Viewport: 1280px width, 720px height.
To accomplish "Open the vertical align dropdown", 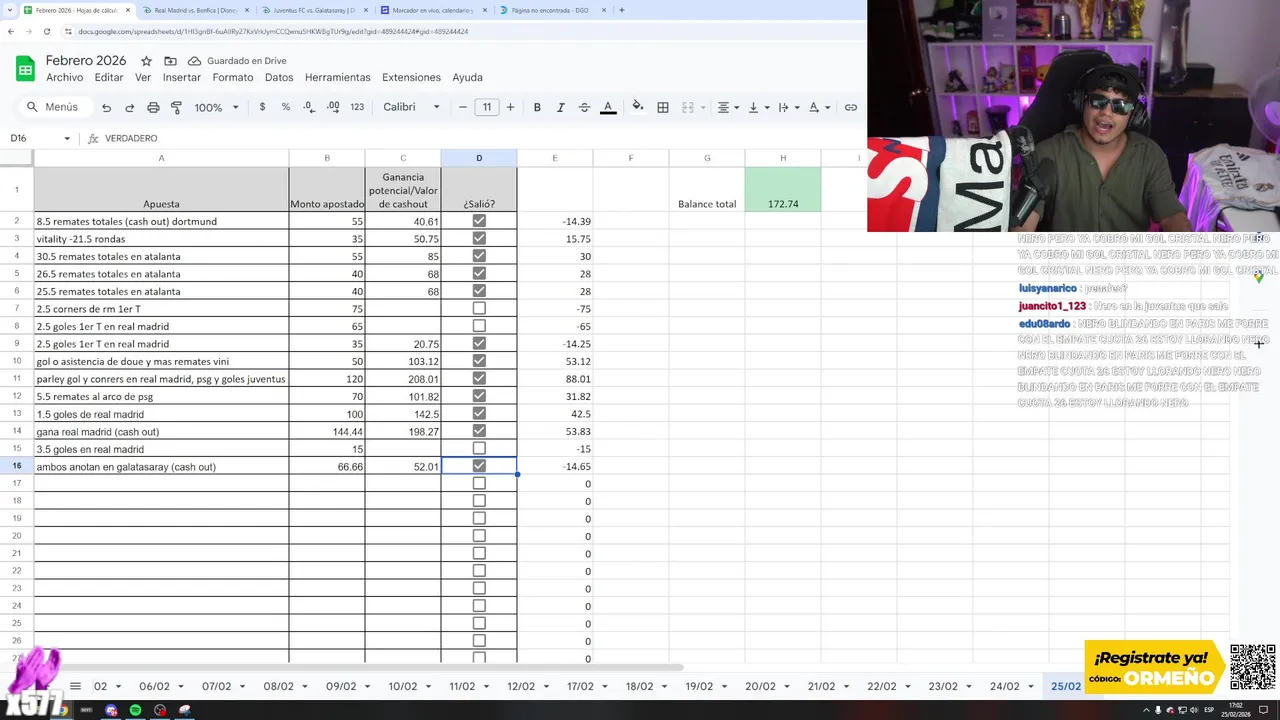I will click(758, 107).
